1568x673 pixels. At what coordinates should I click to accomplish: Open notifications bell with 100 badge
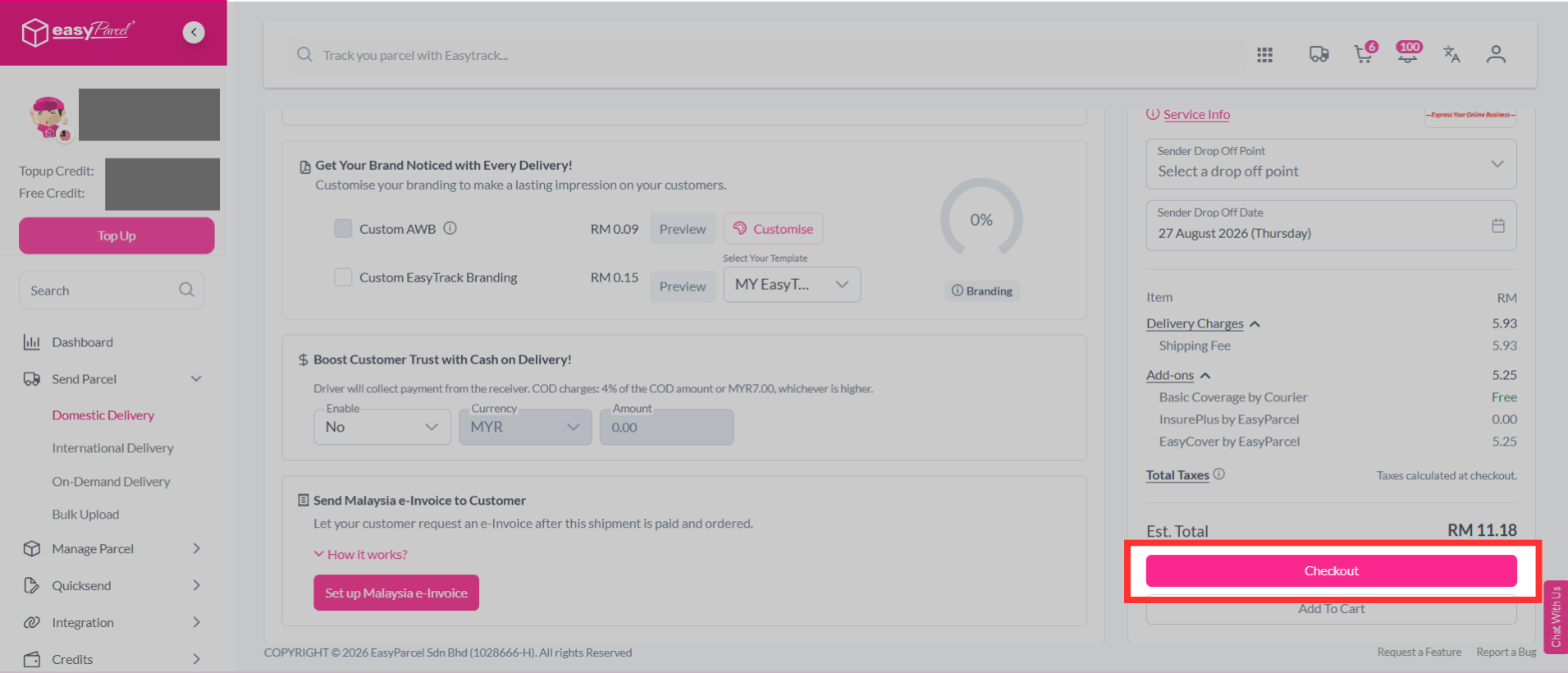1408,53
